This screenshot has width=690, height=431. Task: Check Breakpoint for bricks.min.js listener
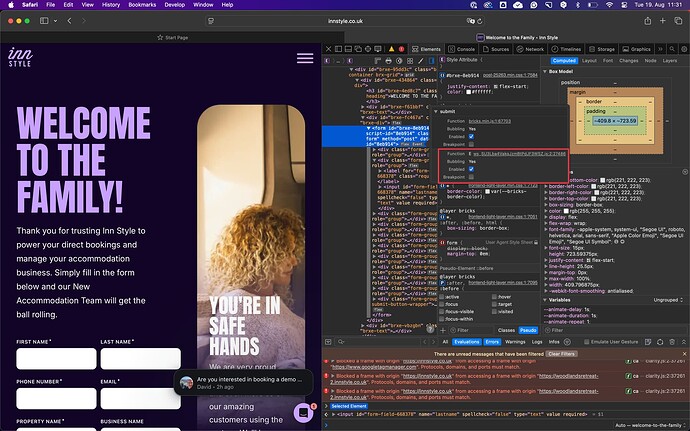tap(471, 144)
